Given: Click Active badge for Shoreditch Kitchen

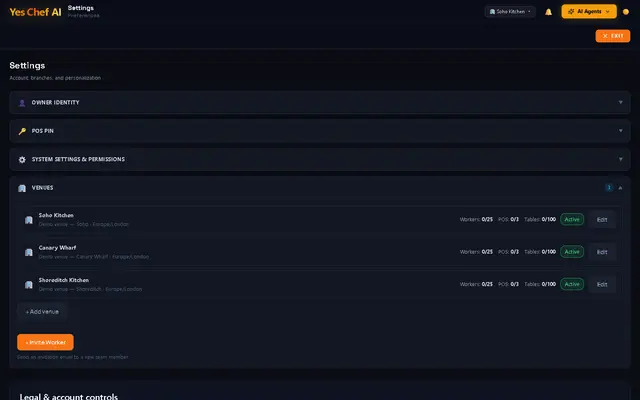Looking at the screenshot, I should click(x=572, y=284).
